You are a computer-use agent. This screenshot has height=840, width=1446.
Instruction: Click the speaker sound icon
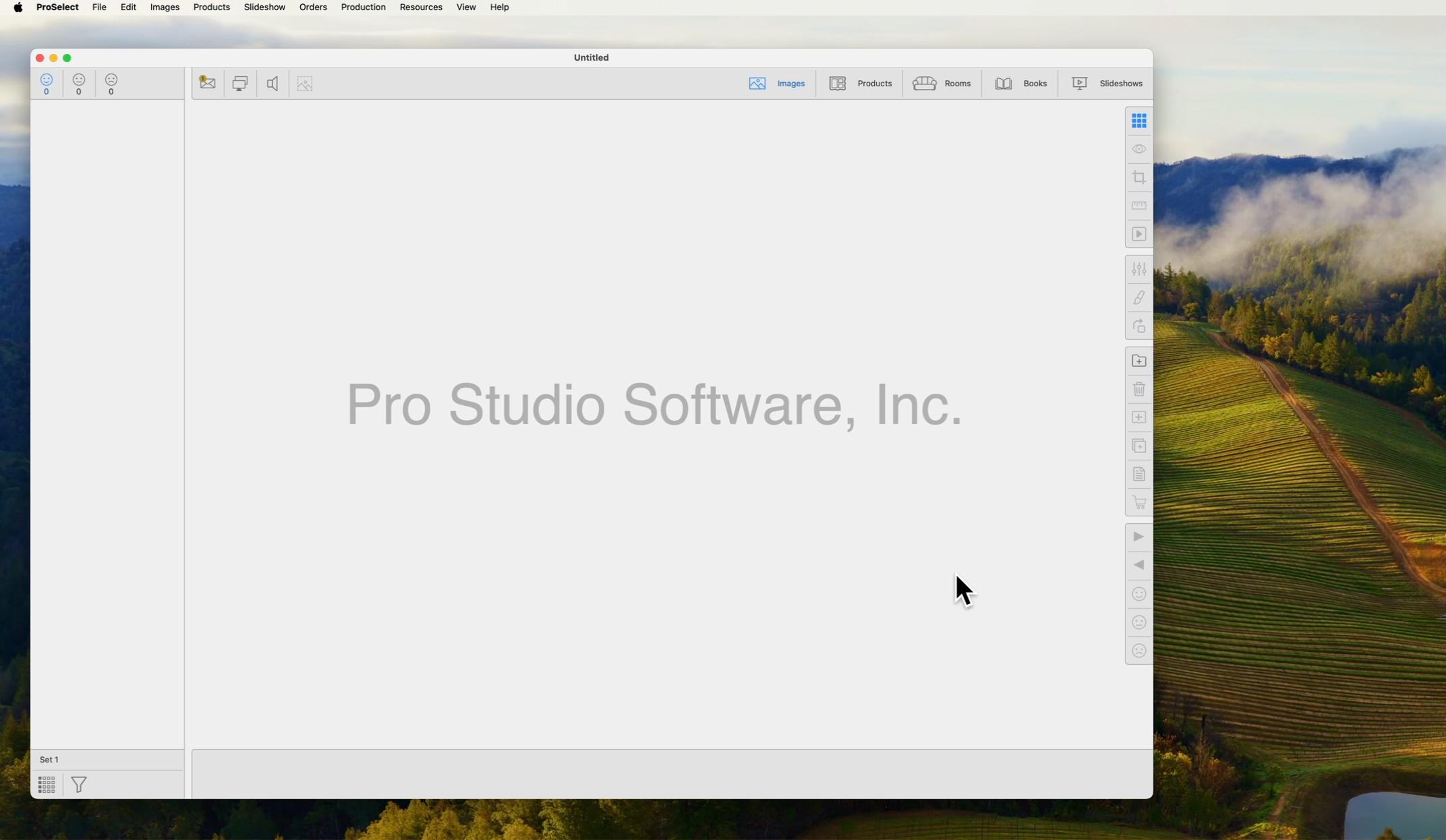click(272, 83)
